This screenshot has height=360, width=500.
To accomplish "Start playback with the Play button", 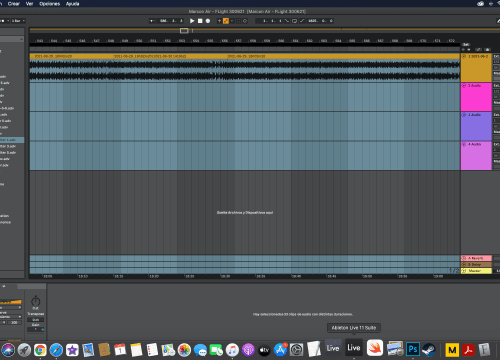I will (x=192, y=21).
